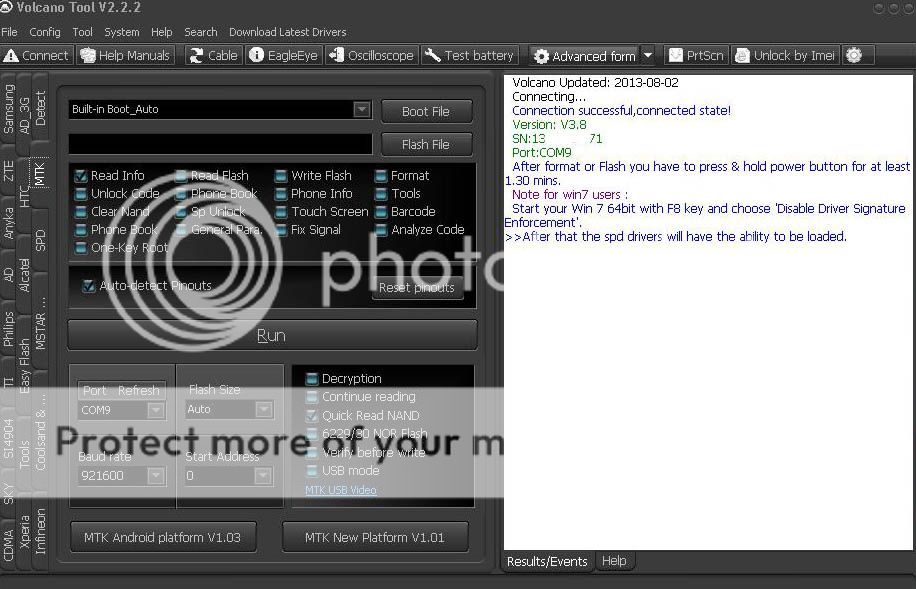The height and width of the screenshot is (589, 916).
Task: Toggle Quick Read NAND checkbox
Action: [312, 415]
